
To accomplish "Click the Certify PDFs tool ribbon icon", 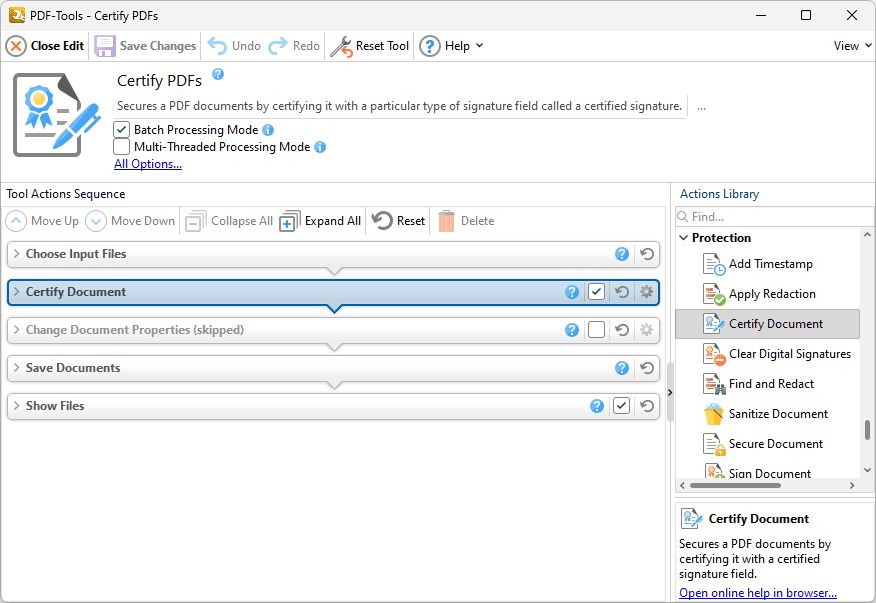I will point(57,115).
